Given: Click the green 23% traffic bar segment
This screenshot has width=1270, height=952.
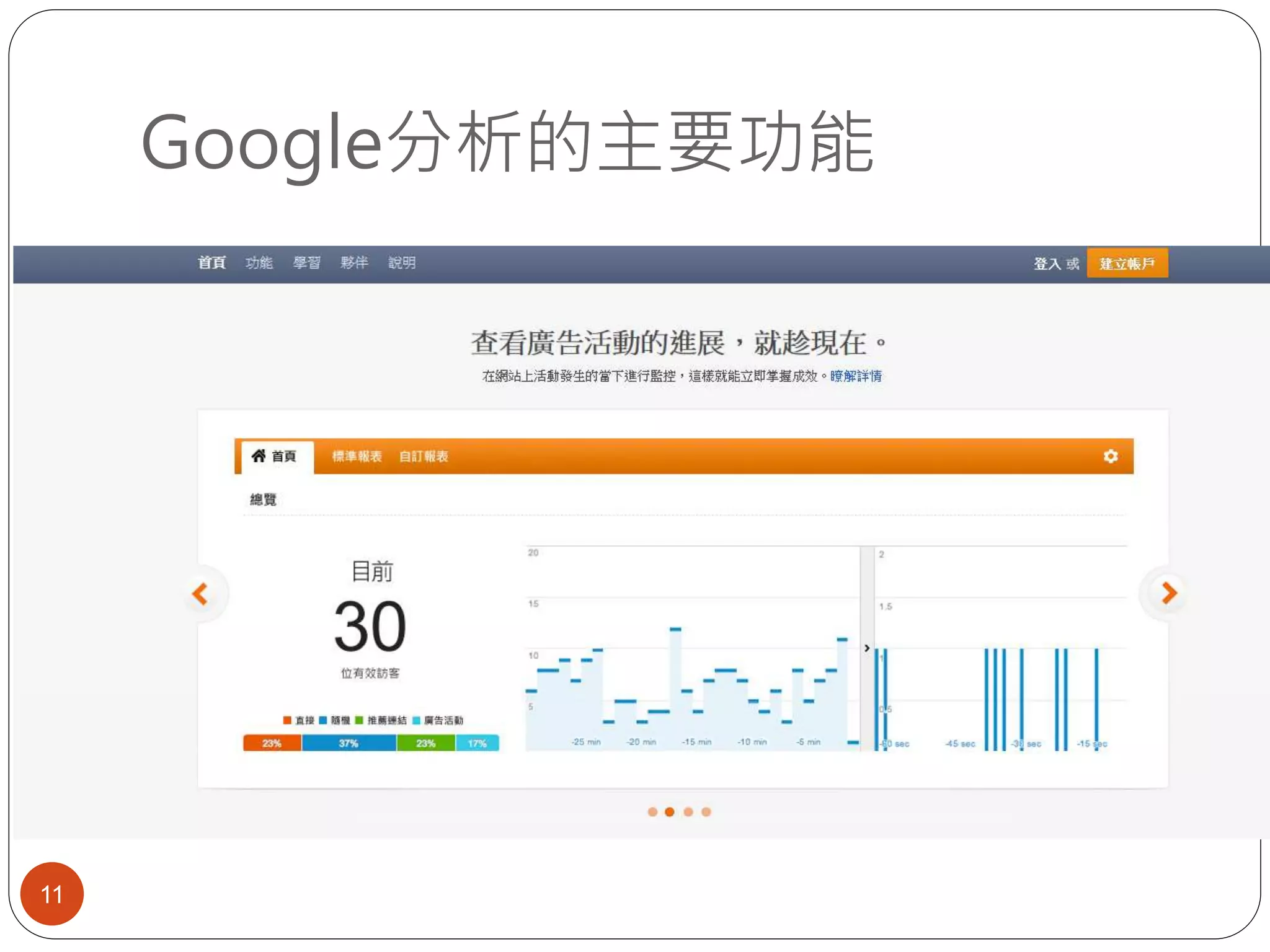Looking at the screenshot, I should click(425, 743).
